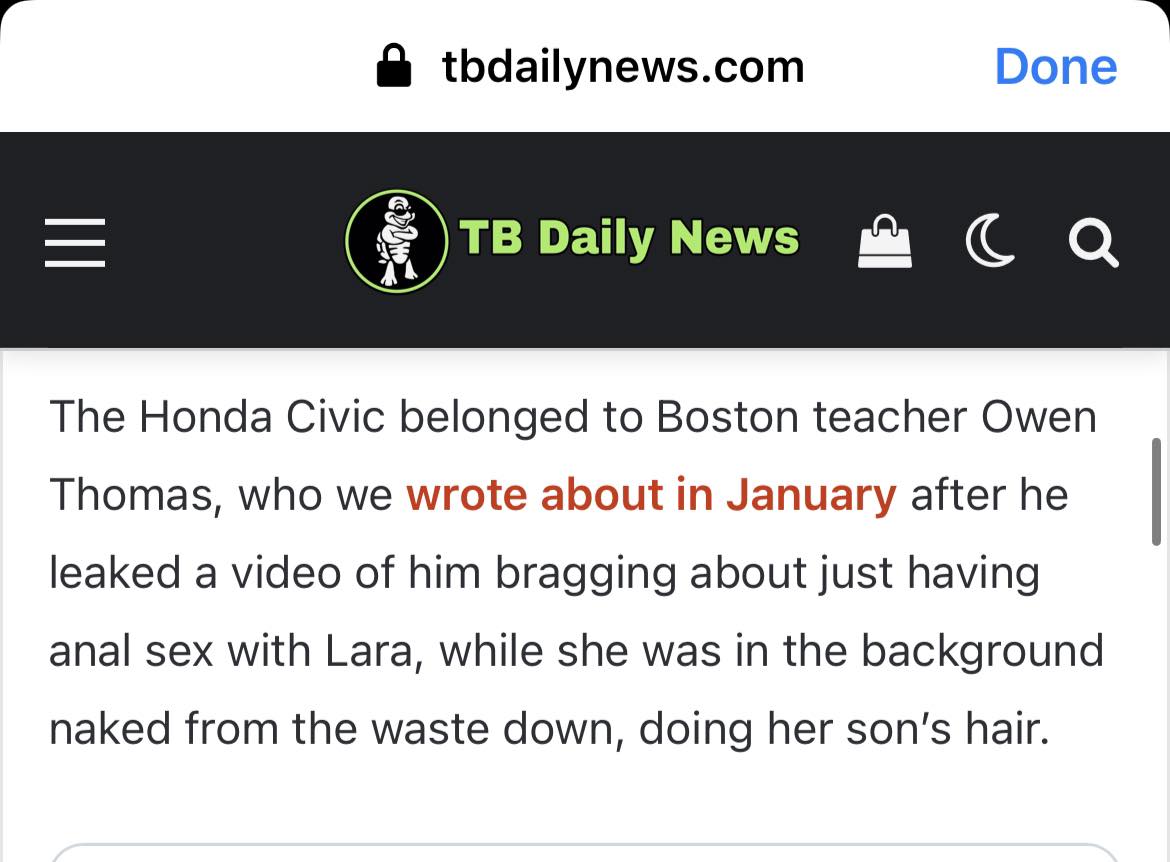Click the turtle mascot logo
1170x862 pixels.
pos(396,241)
